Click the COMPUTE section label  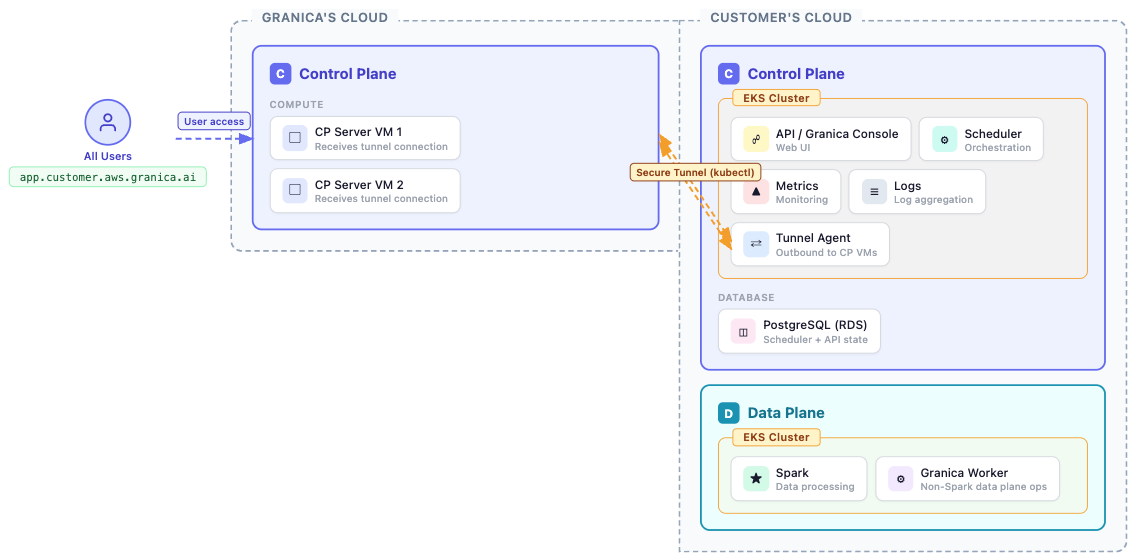click(297, 104)
